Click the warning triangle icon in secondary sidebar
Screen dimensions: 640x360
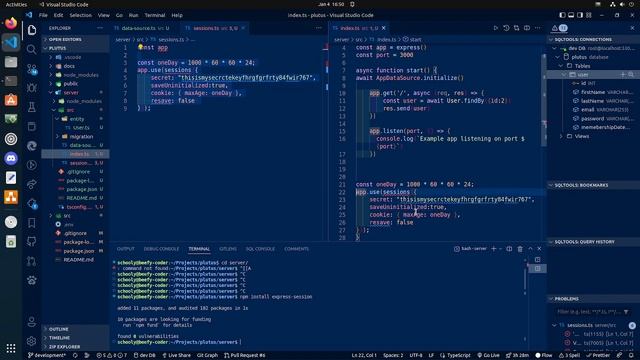(554, 28)
